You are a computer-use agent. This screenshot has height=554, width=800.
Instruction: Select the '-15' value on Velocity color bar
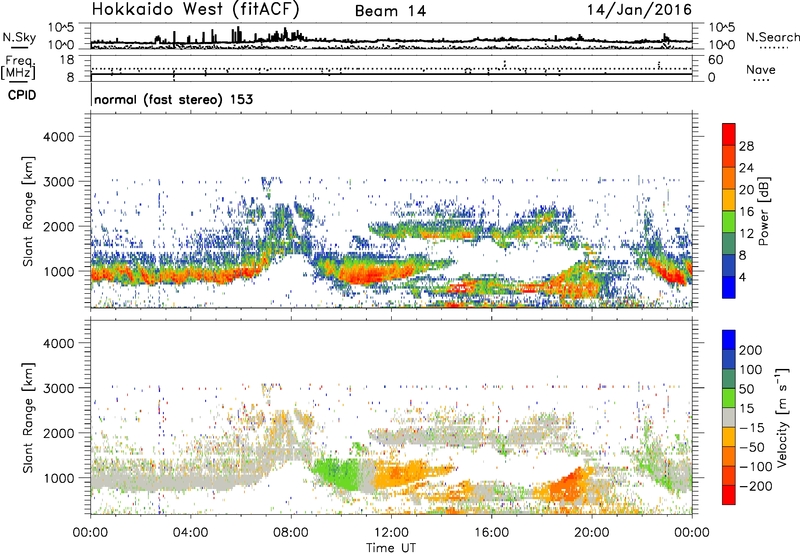tap(752, 428)
